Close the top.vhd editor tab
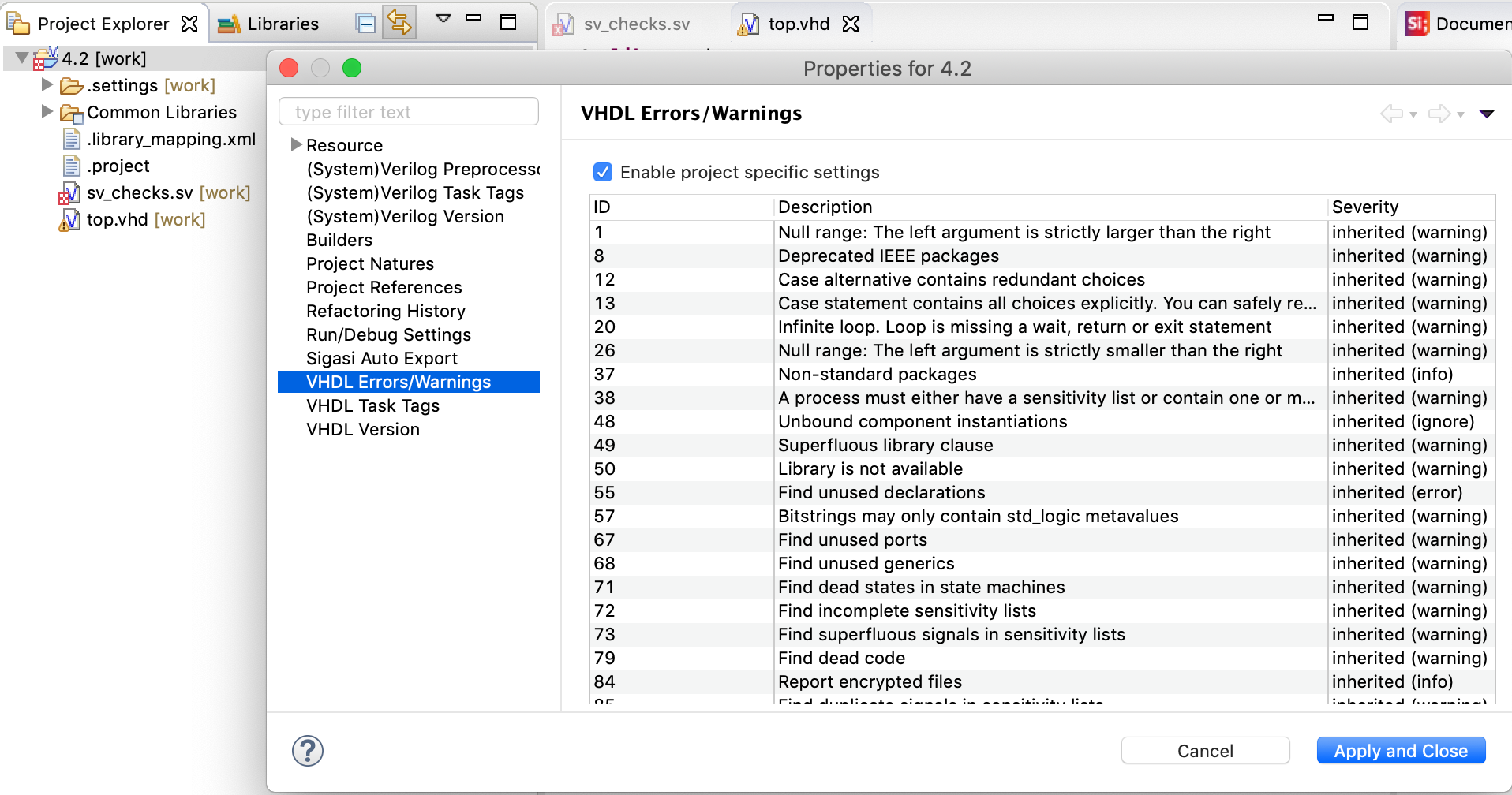1512x795 pixels. [x=851, y=24]
